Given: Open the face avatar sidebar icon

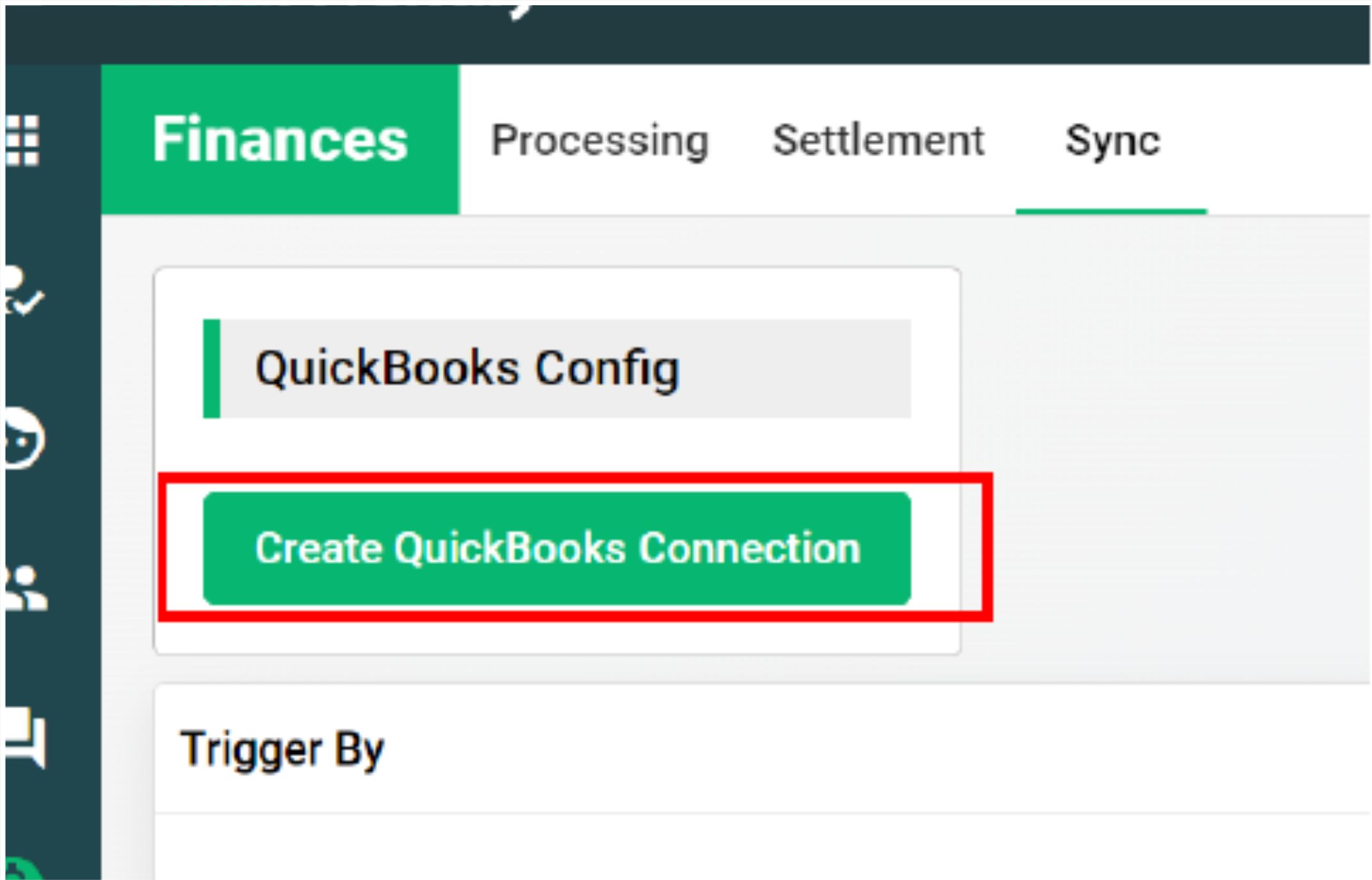Looking at the screenshot, I should pyautogui.click(x=24, y=438).
